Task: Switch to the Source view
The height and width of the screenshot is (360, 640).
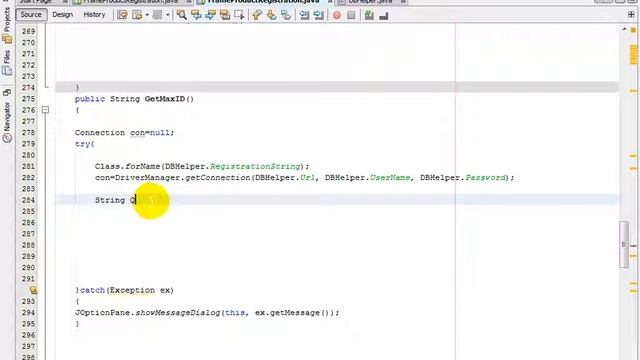Action: click(x=31, y=15)
